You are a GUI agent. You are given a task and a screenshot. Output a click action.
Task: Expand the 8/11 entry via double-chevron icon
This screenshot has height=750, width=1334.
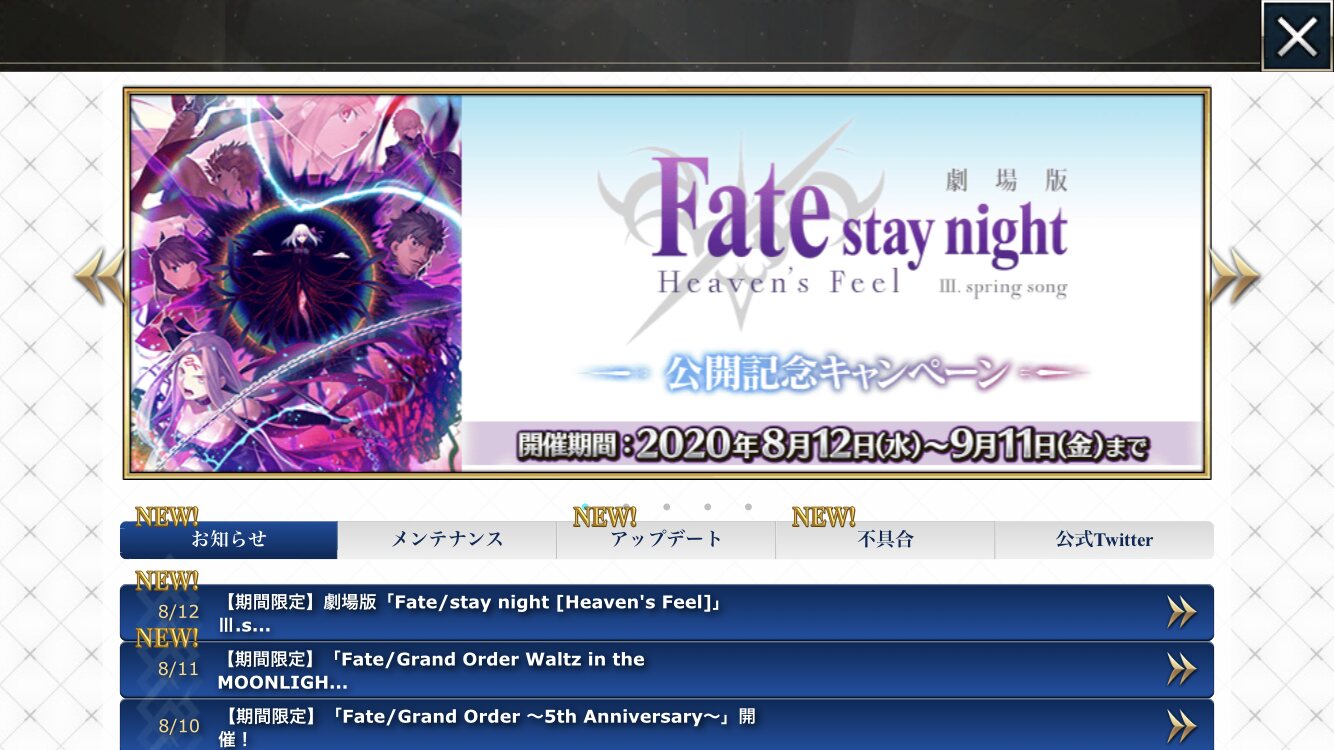[x=1181, y=670]
